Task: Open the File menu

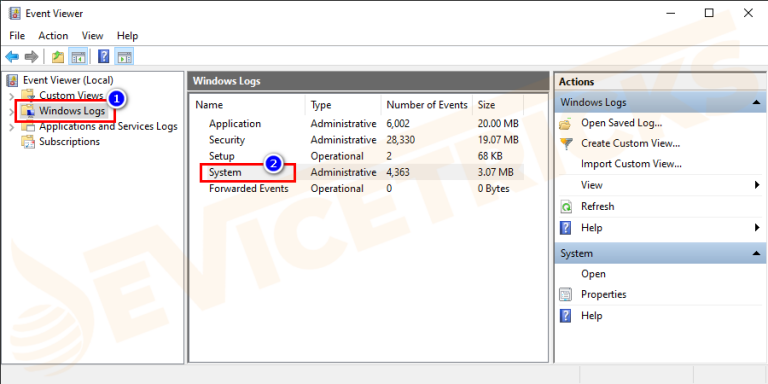Action: (17, 36)
